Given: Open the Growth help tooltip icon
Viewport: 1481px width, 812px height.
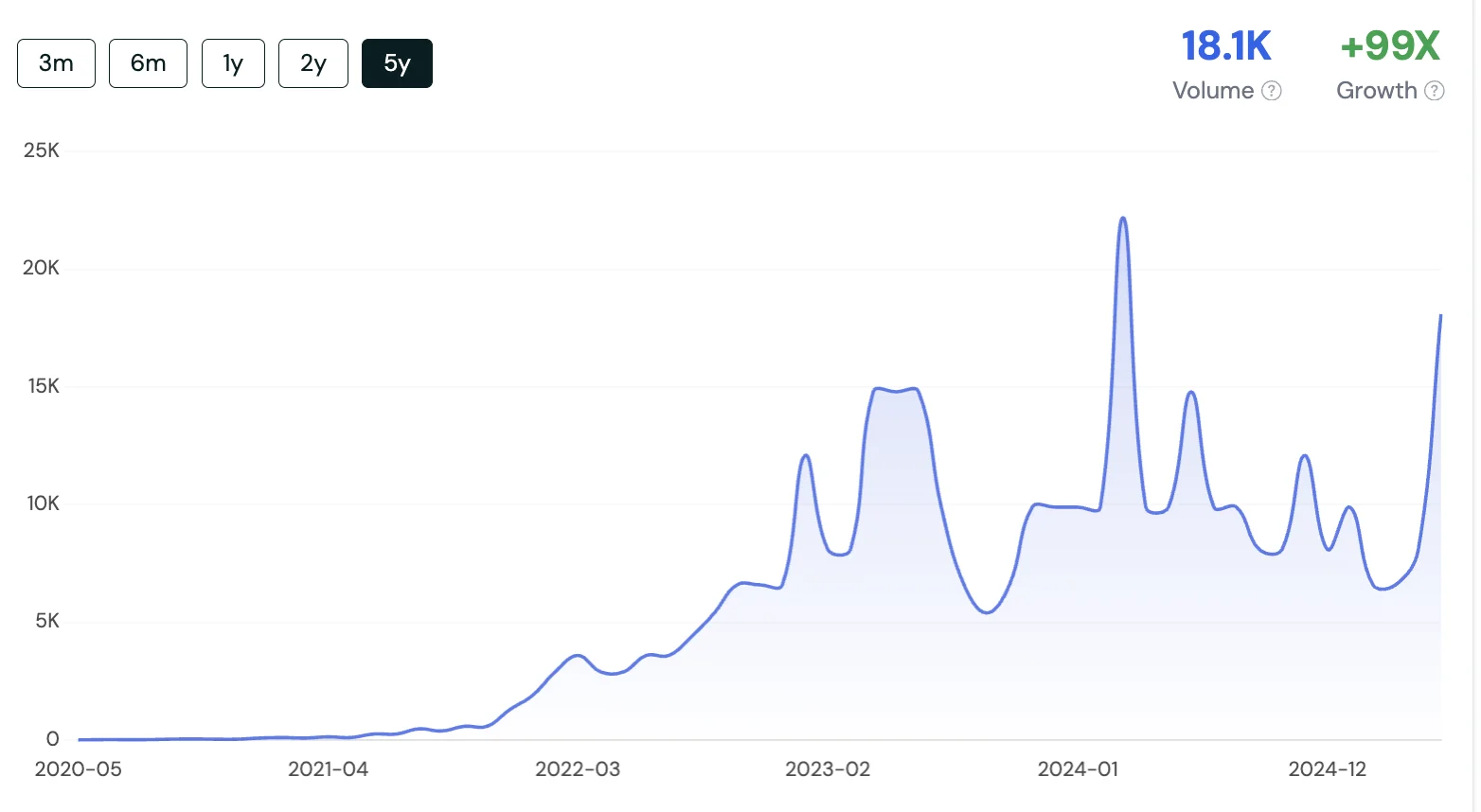Looking at the screenshot, I should point(1436,90).
